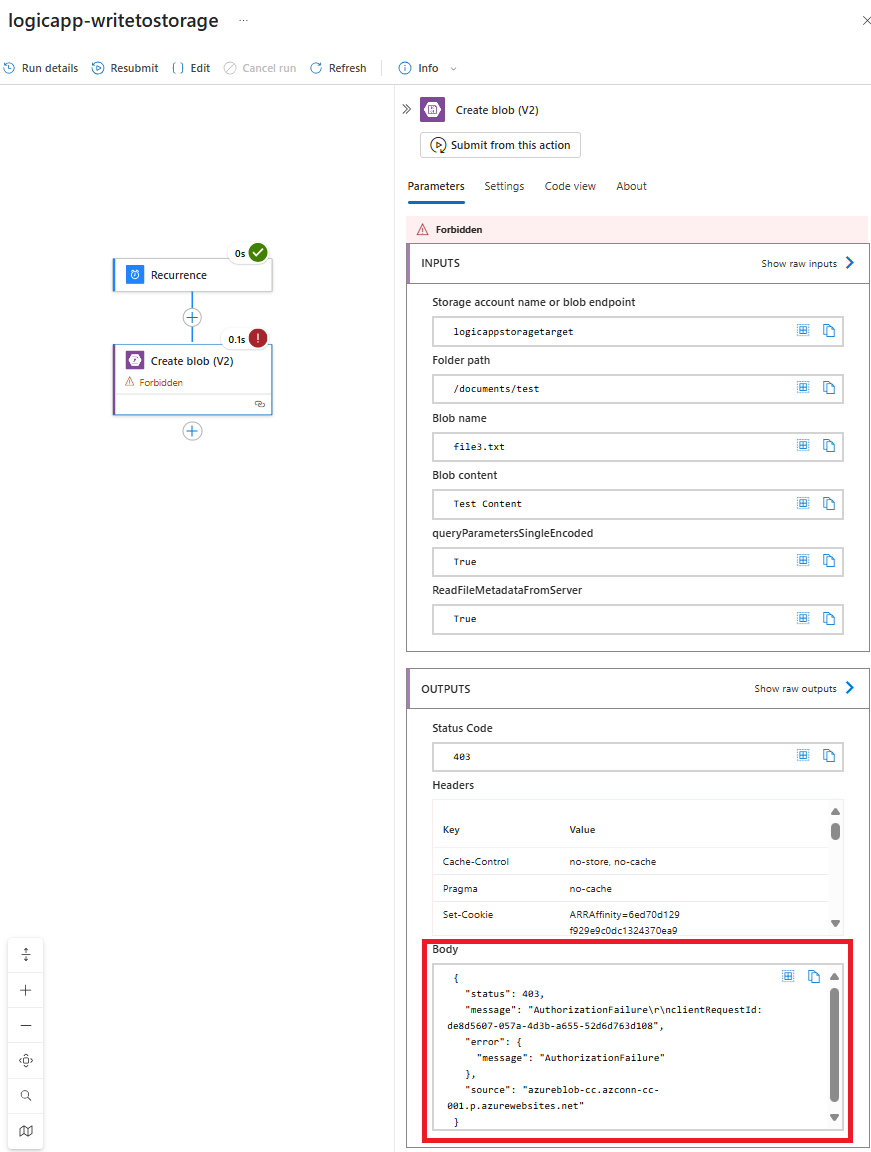The image size is (871, 1152).
Task: Copy the Blob name value icon
Action: click(828, 446)
